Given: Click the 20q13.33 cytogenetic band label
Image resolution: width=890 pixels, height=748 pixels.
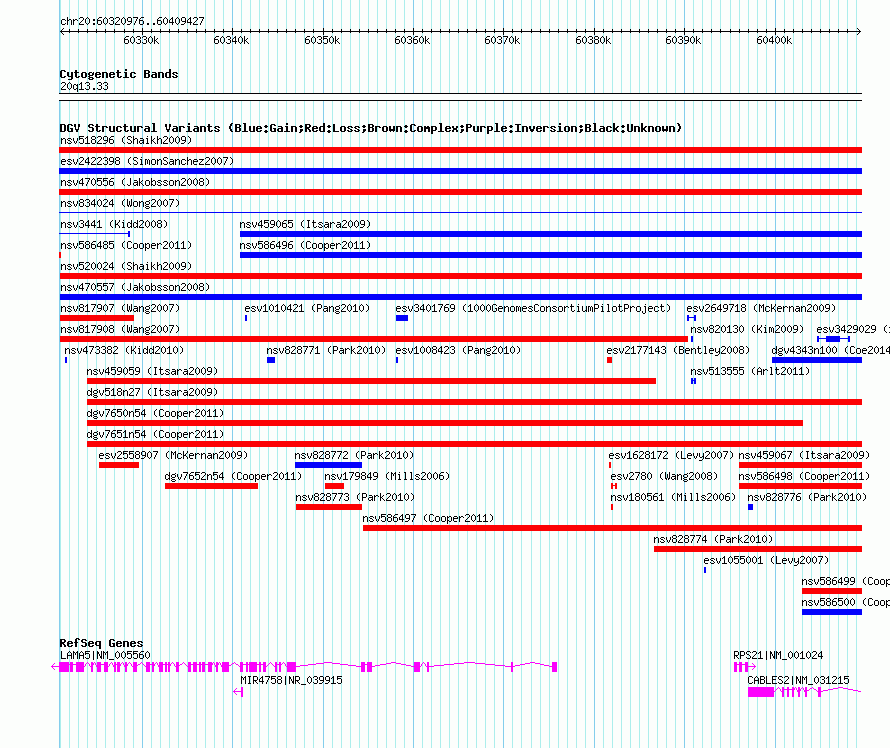Looking at the screenshot, I should tap(84, 86).
